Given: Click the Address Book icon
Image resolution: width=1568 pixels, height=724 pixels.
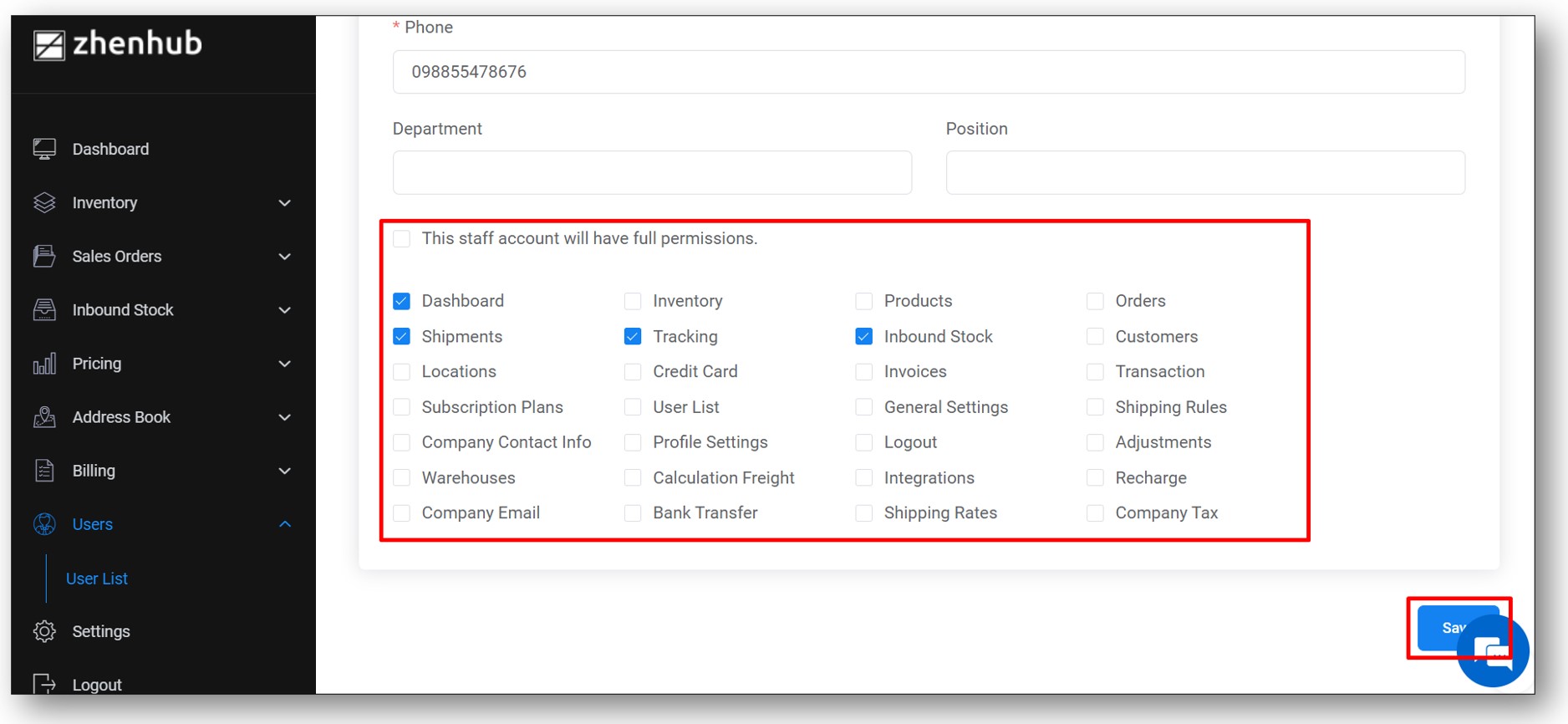Looking at the screenshot, I should coord(44,417).
